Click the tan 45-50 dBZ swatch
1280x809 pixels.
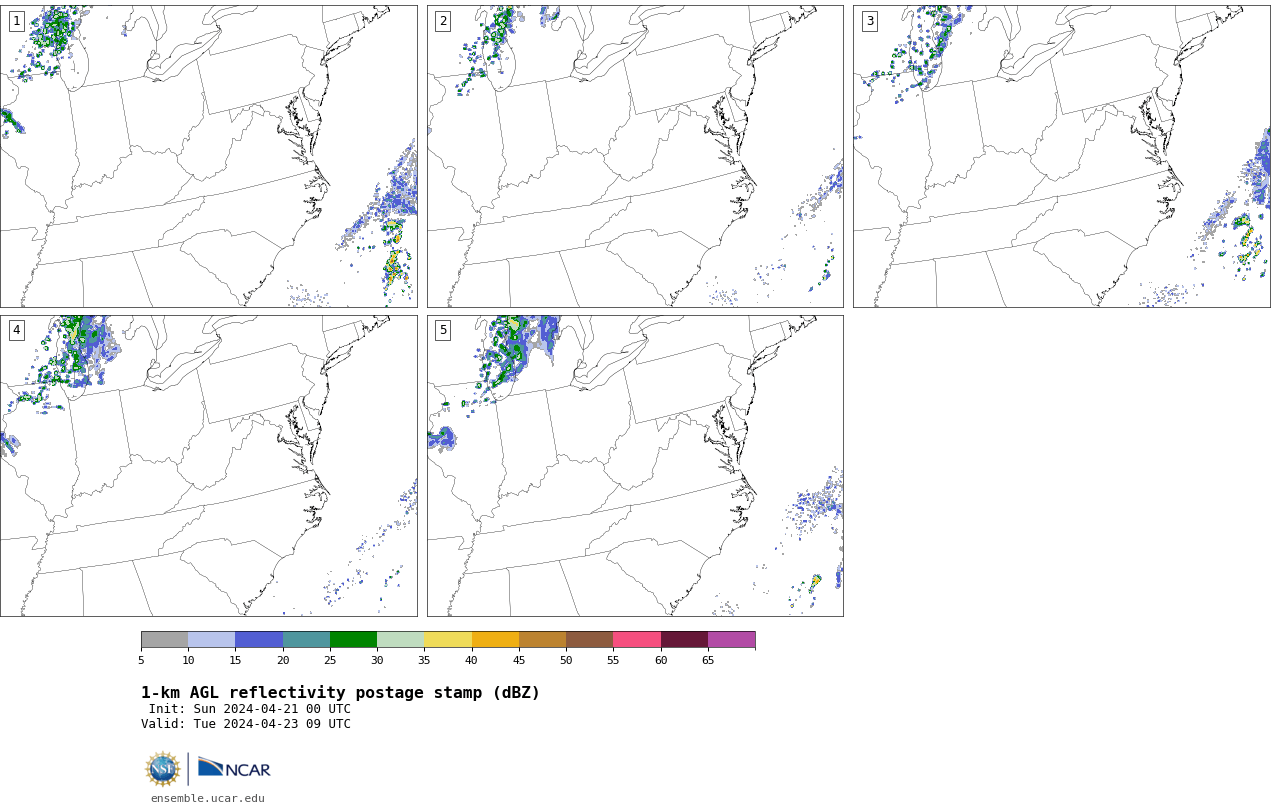pos(542,640)
